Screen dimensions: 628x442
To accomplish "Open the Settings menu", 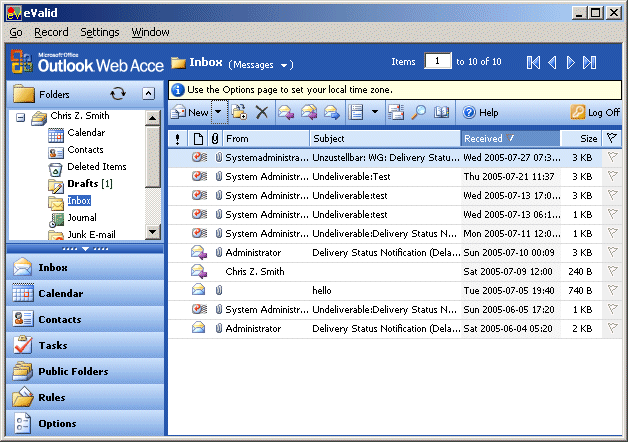I will pyautogui.click(x=99, y=32).
